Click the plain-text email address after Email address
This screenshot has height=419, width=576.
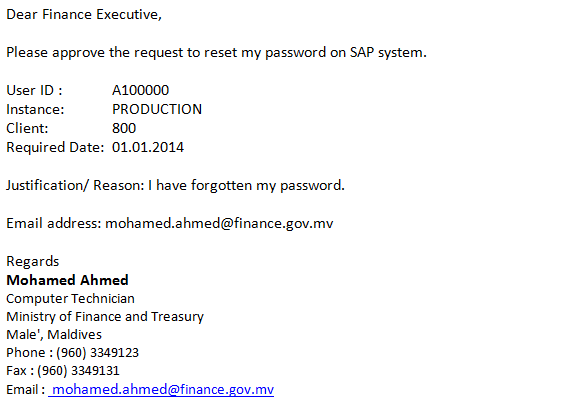point(219,223)
